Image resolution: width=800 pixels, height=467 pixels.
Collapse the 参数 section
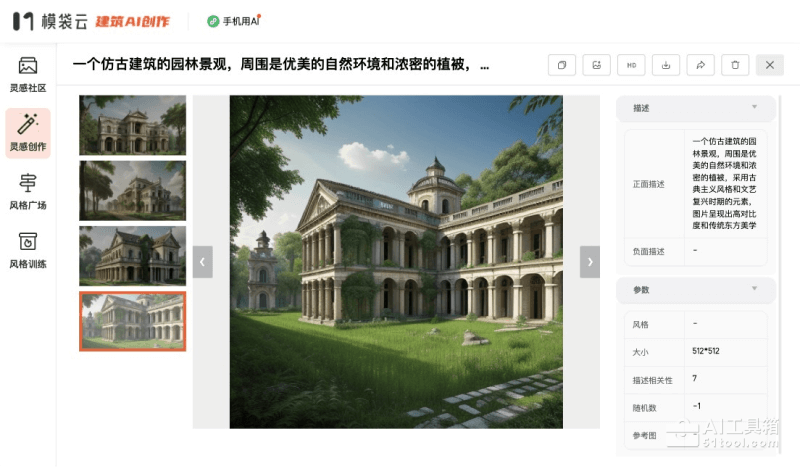pyautogui.click(x=754, y=289)
